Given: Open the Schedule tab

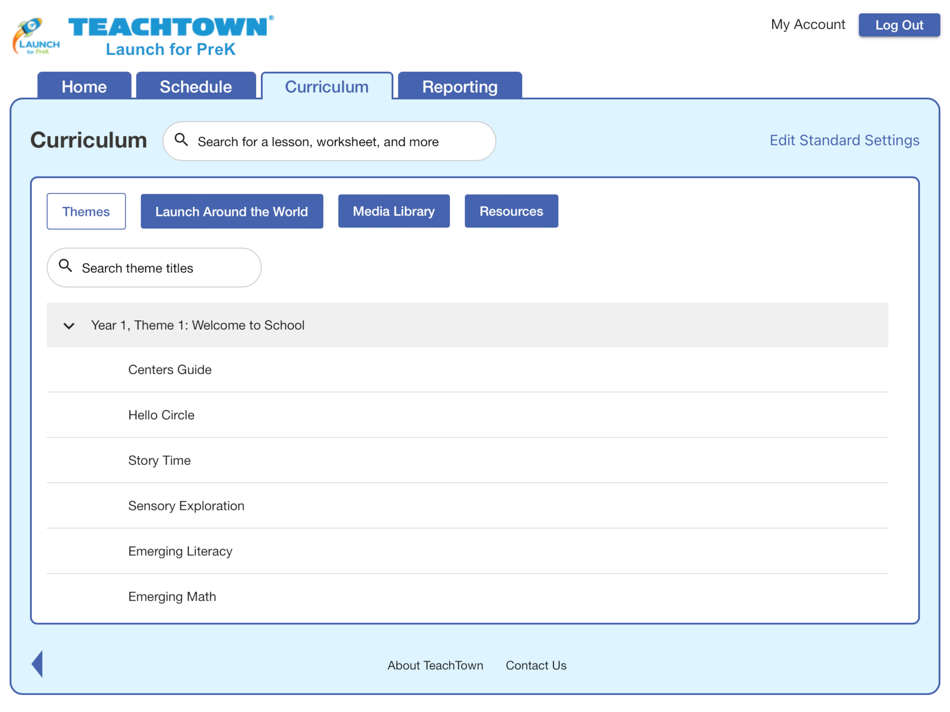Looking at the screenshot, I should (x=196, y=86).
